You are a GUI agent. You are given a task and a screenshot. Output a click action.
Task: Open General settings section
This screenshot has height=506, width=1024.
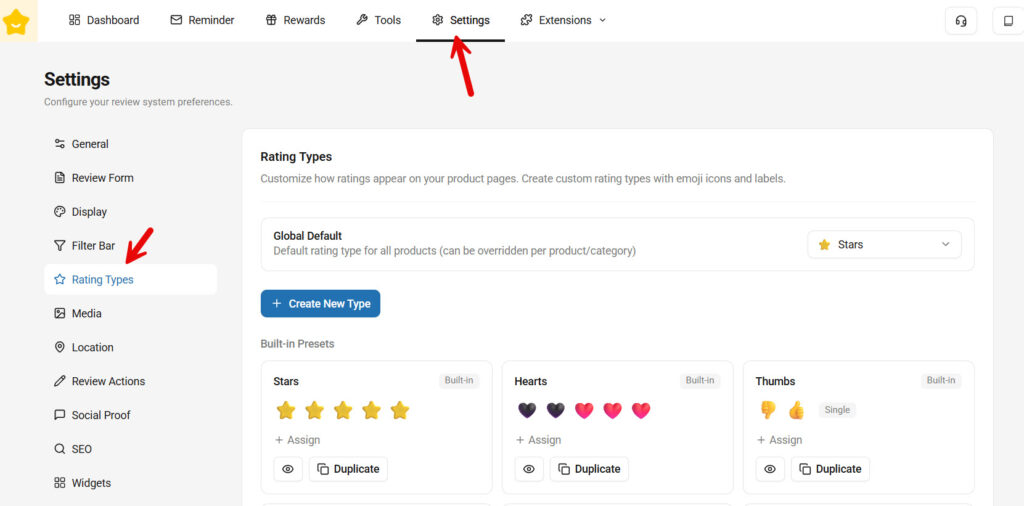coord(131,144)
